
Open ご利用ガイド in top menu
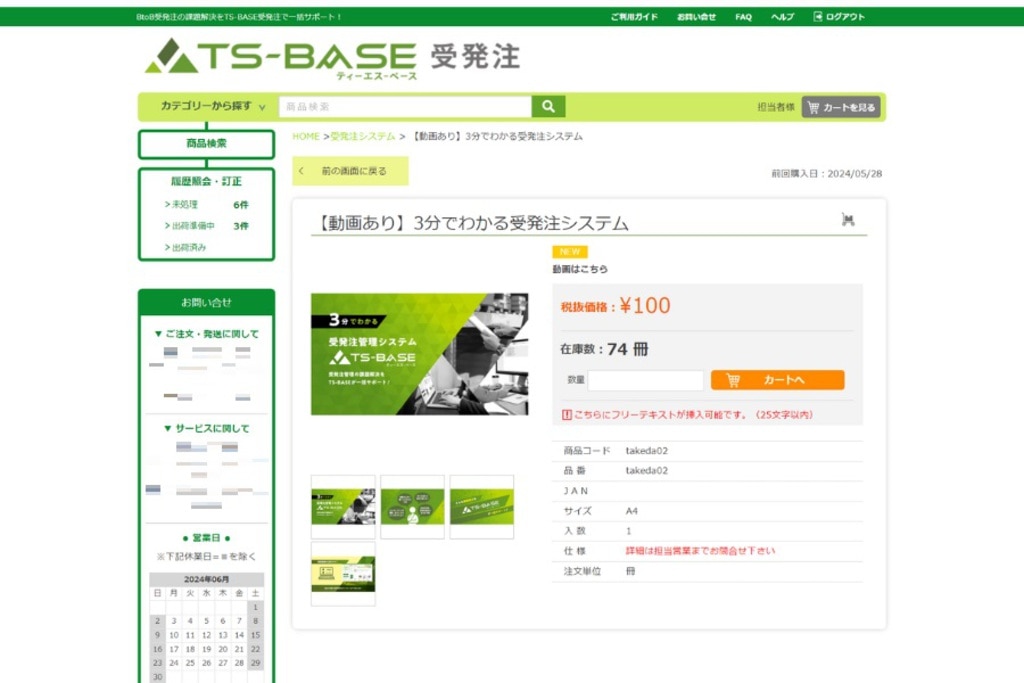click(x=634, y=17)
